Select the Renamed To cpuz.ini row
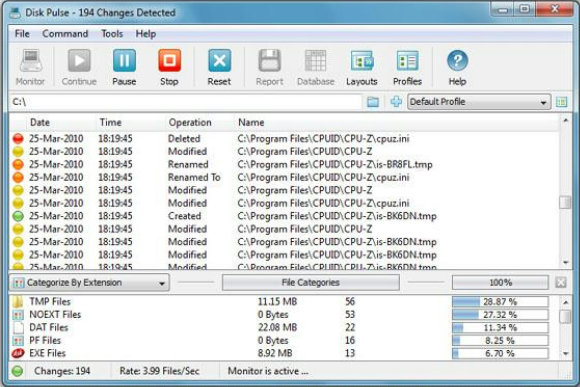Viewport: 580px width, 387px height. pos(284,178)
